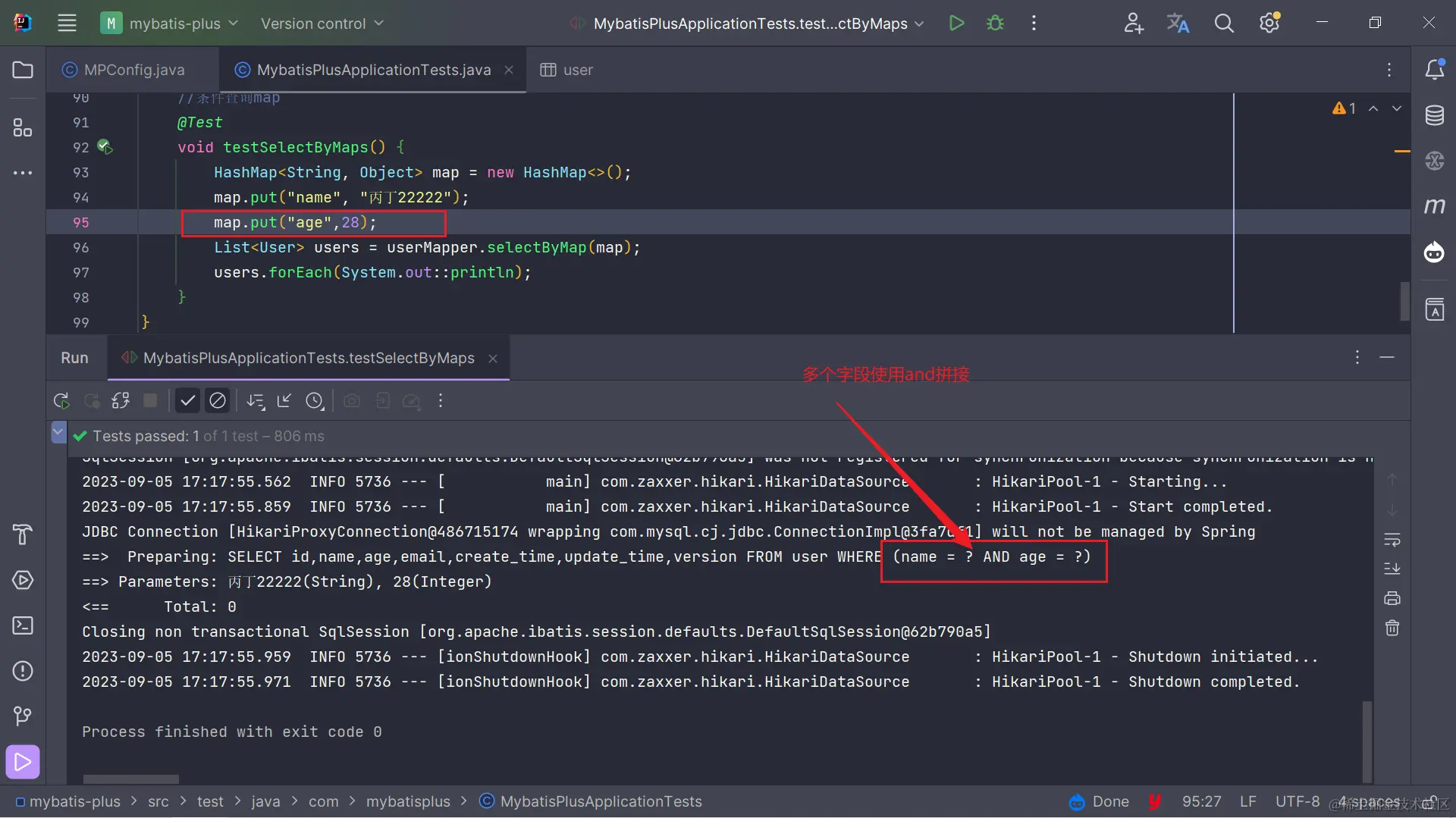Change line separator LF in status bar
The image size is (1456, 818).
[x=1247, y=801]
